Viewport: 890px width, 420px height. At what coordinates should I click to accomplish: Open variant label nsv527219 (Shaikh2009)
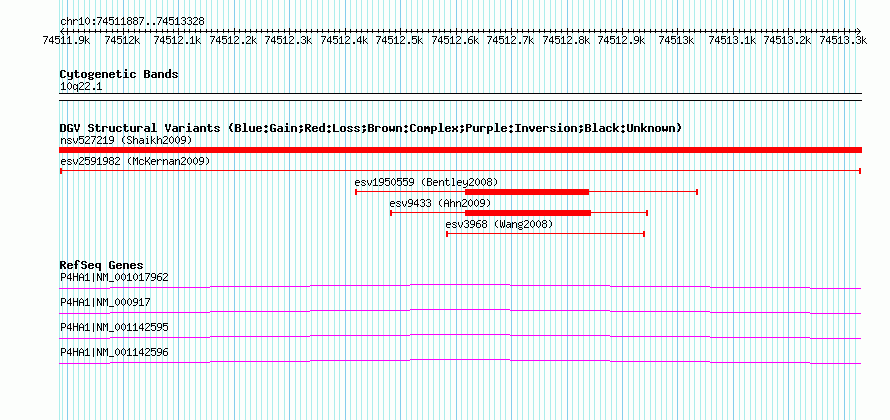click(126, 140)
